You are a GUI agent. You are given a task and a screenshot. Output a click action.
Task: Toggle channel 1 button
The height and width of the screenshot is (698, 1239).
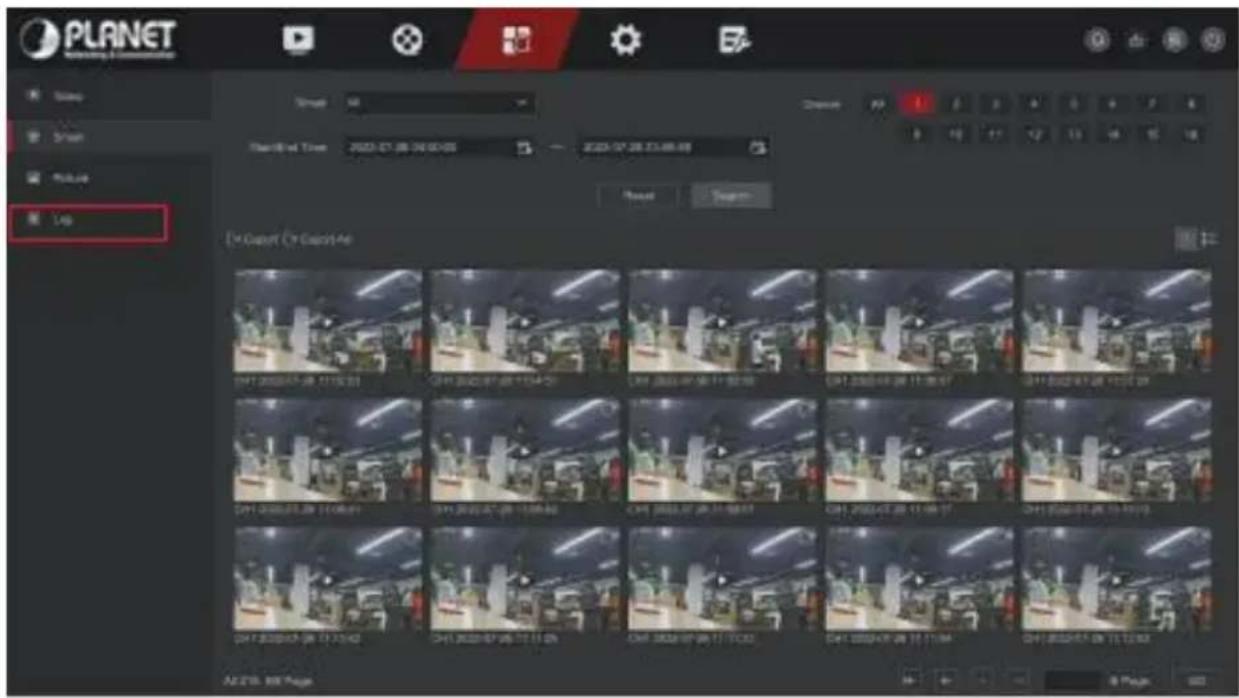point(917,103)
